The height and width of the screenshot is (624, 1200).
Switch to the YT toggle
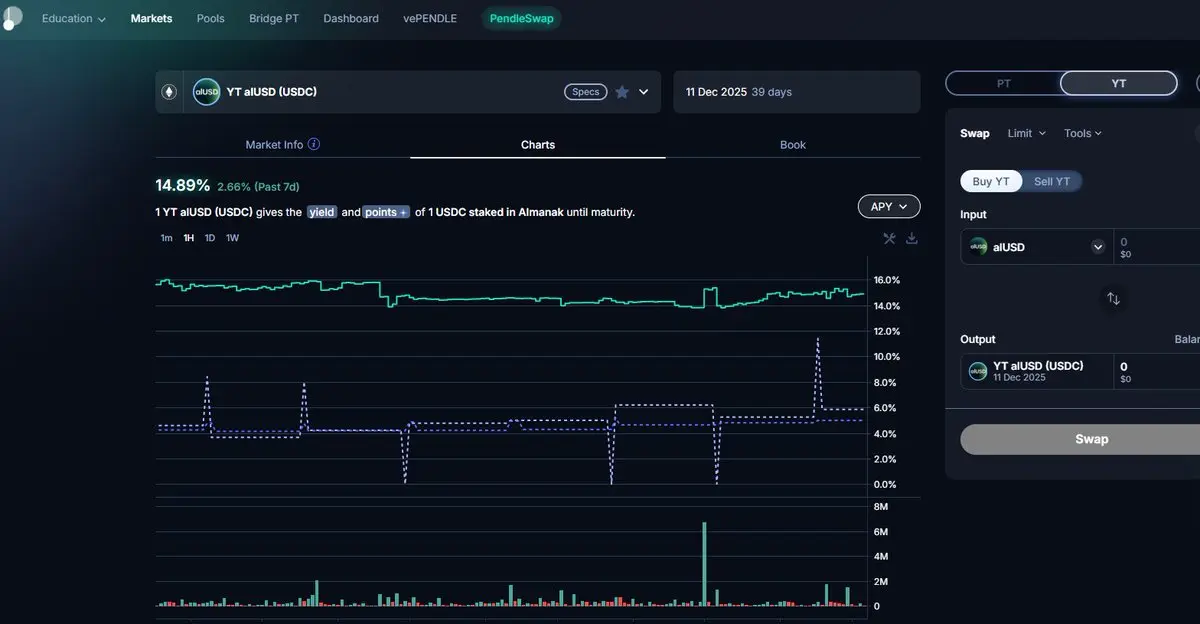tap(1119, 84)
